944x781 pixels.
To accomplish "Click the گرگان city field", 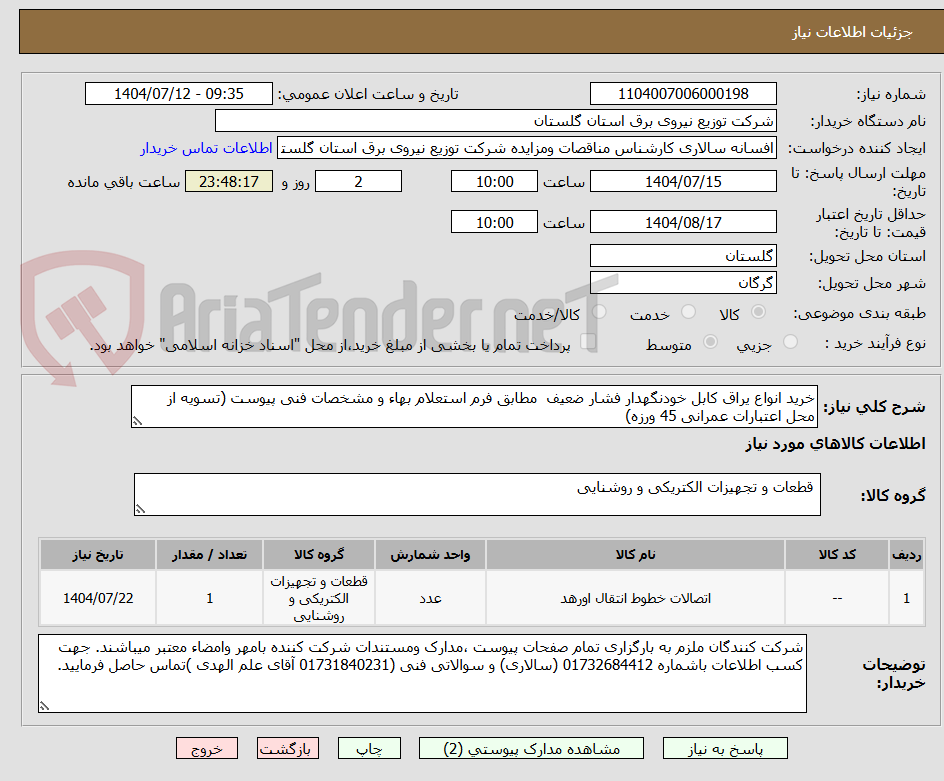I will pyautogui.click(x=683, y=281).
